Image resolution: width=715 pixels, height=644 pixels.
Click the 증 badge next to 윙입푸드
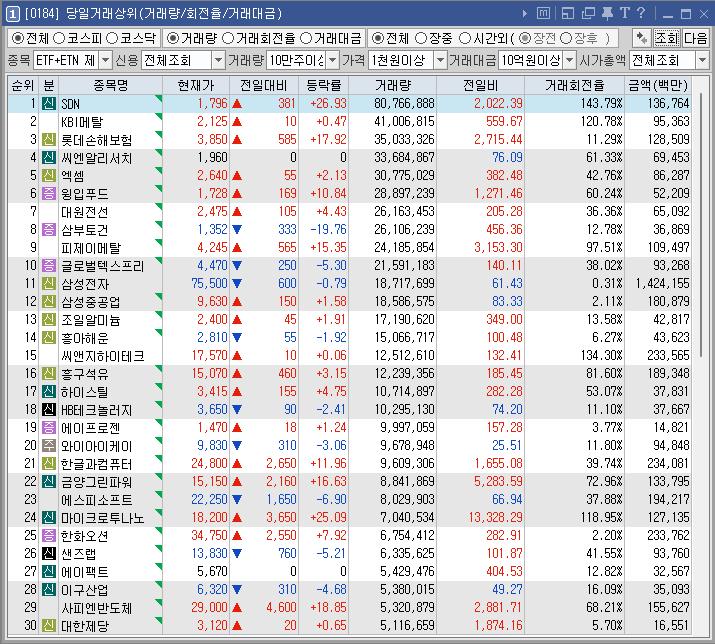click(x=49, y=193)
